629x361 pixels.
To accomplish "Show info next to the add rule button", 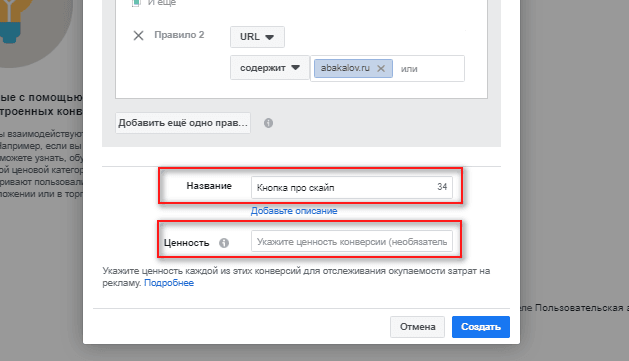I will pyautogui.click(x=268, y=123).
